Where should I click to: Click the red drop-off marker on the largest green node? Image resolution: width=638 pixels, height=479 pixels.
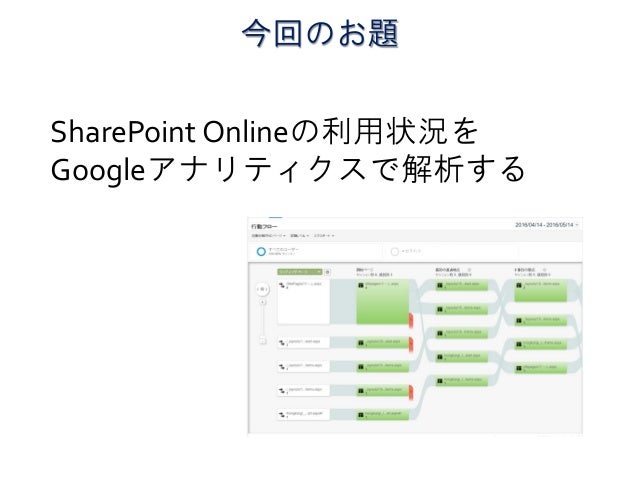411,320
